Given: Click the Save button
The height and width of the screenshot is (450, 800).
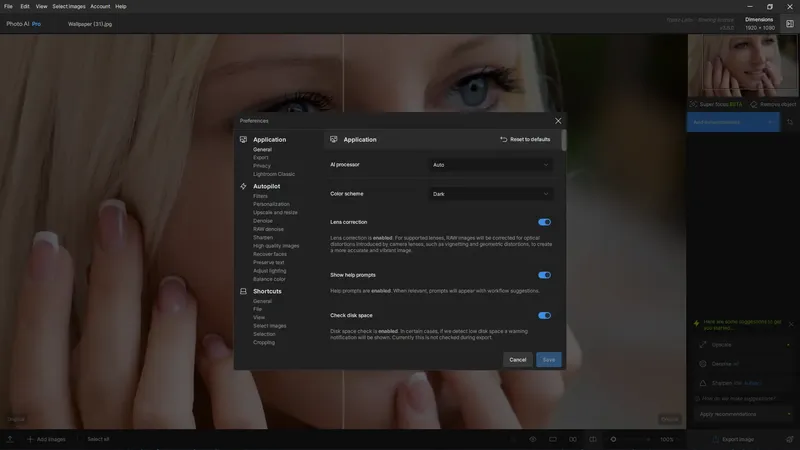Looking at the screenshot, I should tap(548, 360).
